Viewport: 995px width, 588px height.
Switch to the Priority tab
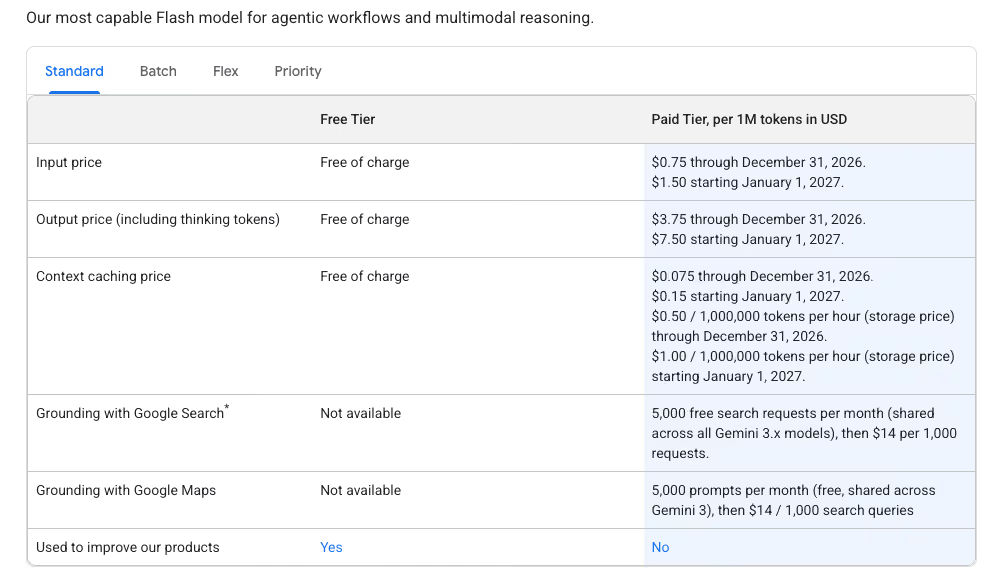(x=298, y=71)
